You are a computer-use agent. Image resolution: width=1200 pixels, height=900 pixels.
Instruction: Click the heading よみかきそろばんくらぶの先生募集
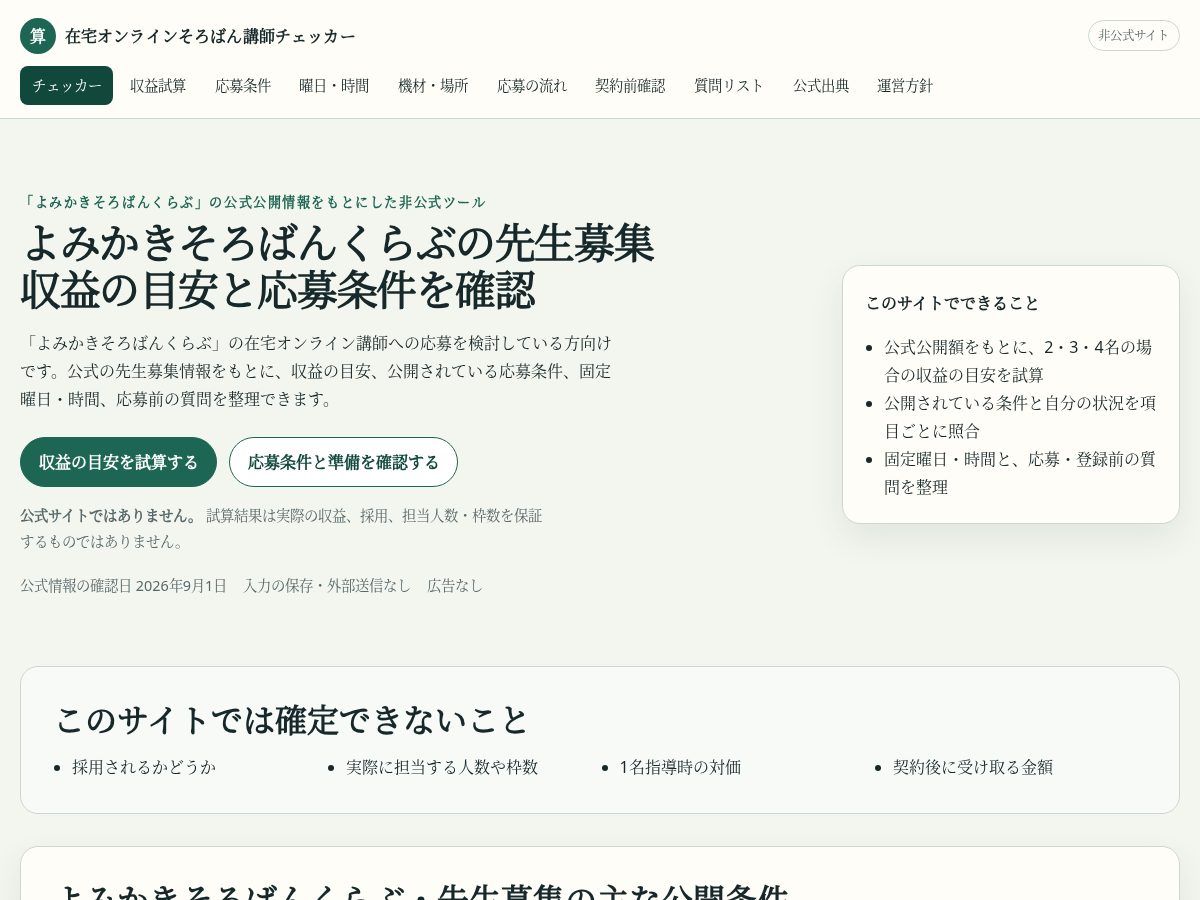click(x=337, y=243)
